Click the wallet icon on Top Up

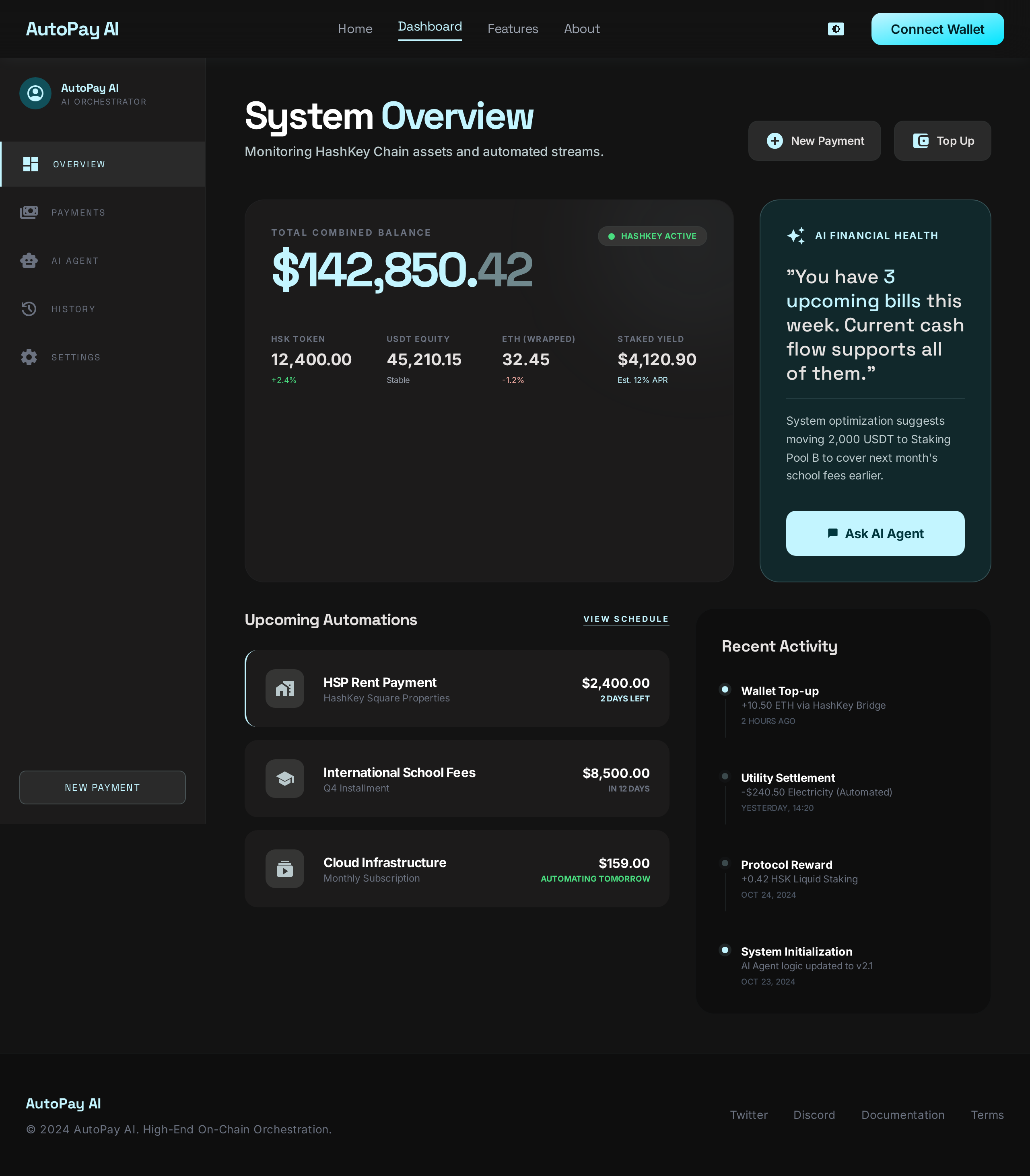click(921, 141)
